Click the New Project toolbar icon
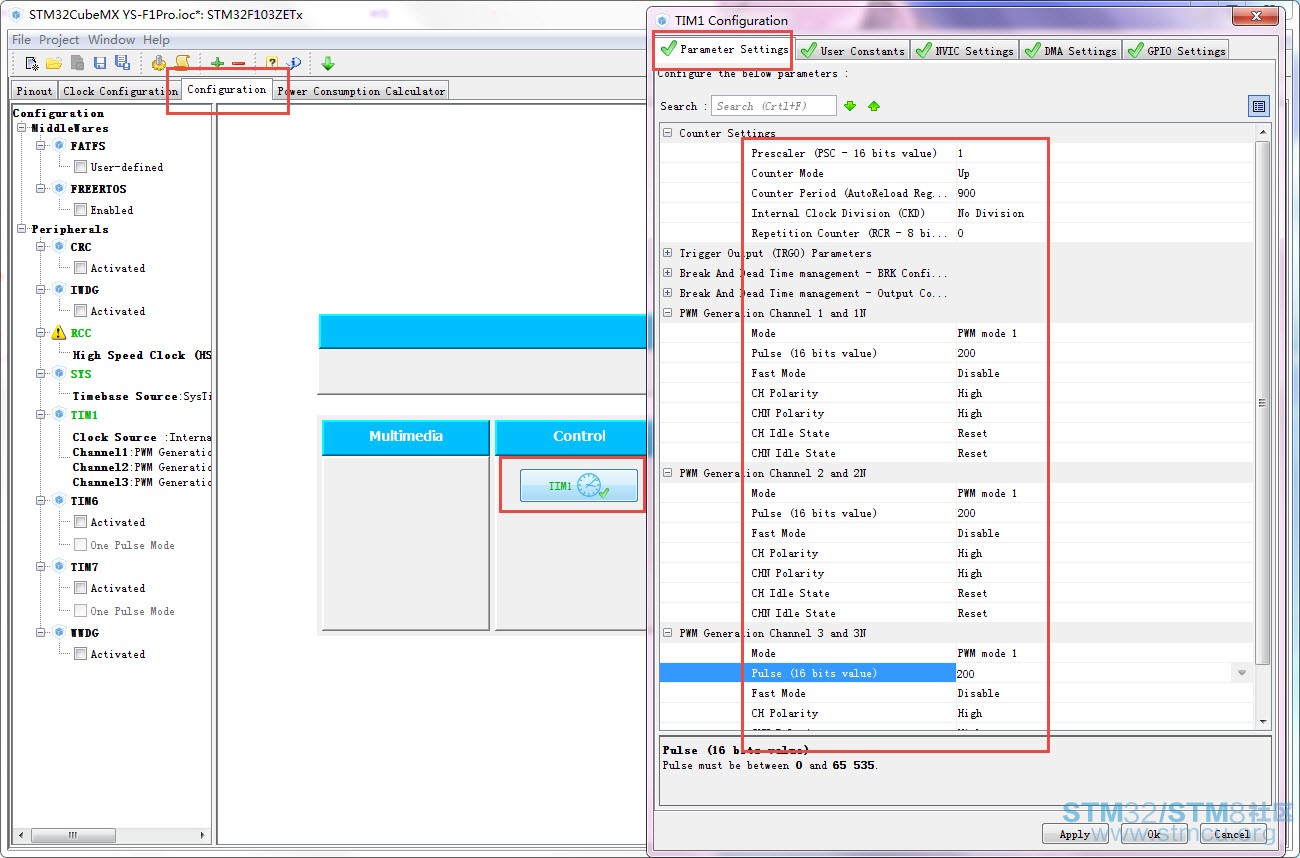1300x858 pixels. [32, 63]
